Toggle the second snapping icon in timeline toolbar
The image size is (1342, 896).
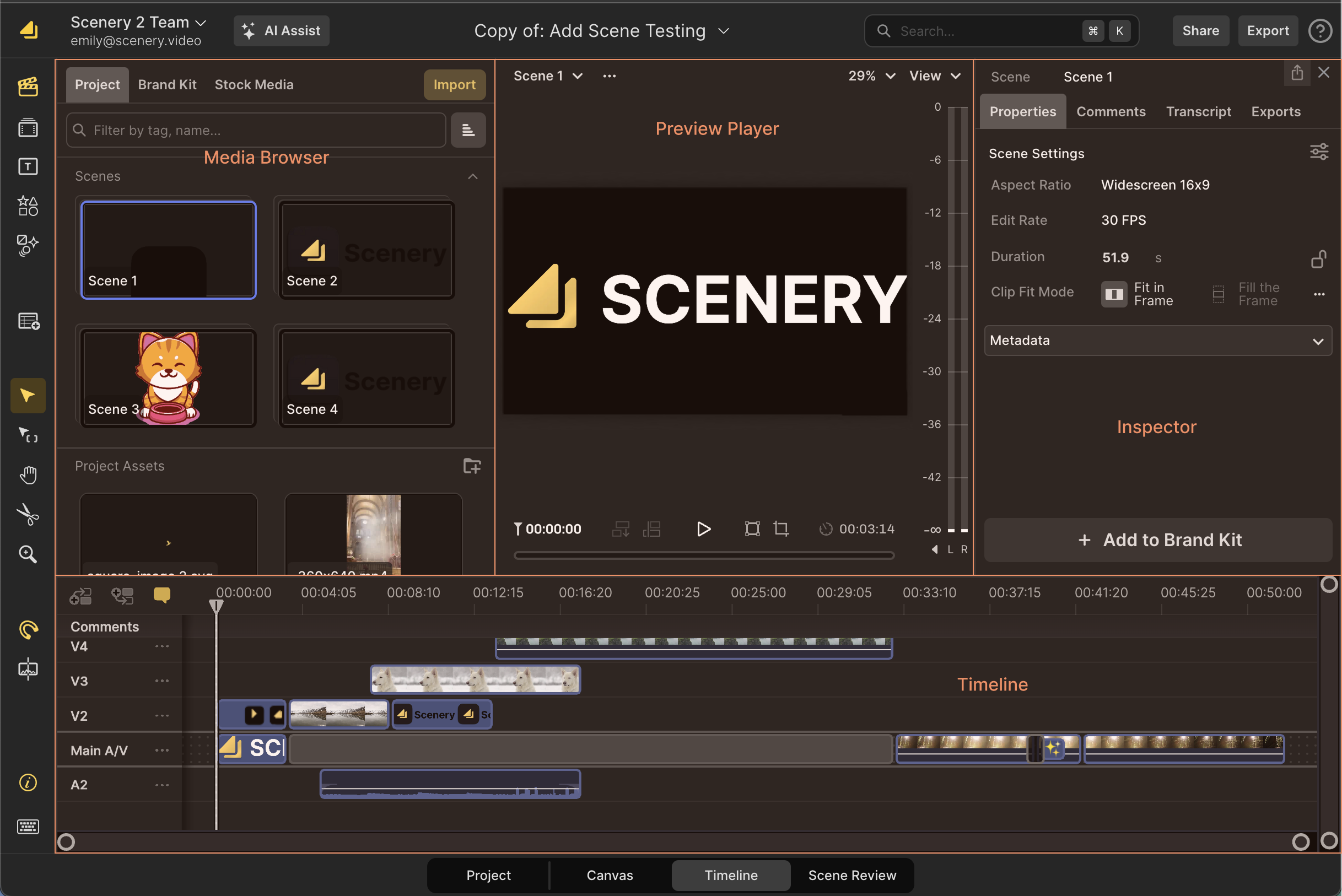click(x=122, y=596)
